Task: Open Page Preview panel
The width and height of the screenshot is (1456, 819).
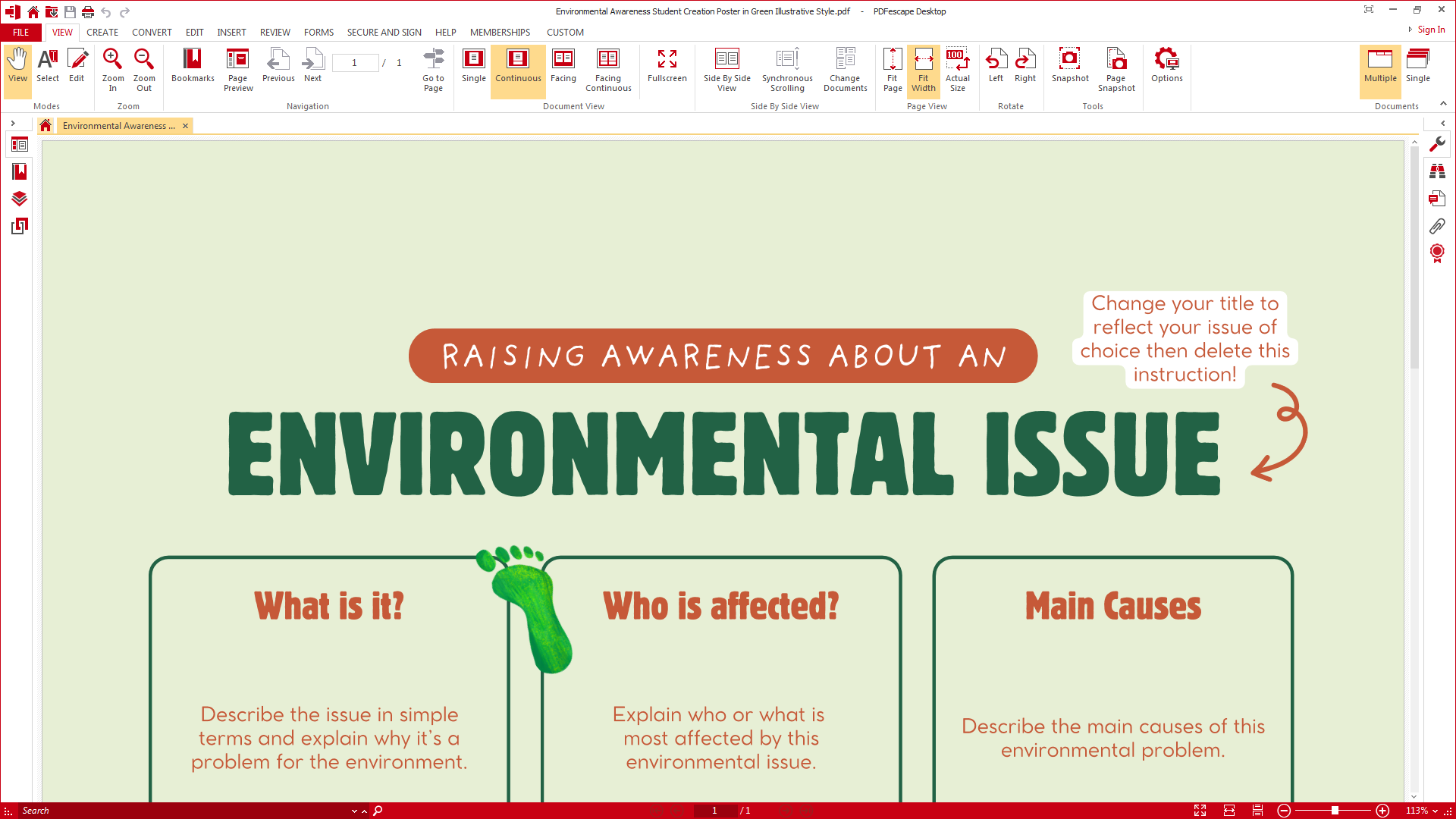Action: pyautogui.click(x=238, y=70)
